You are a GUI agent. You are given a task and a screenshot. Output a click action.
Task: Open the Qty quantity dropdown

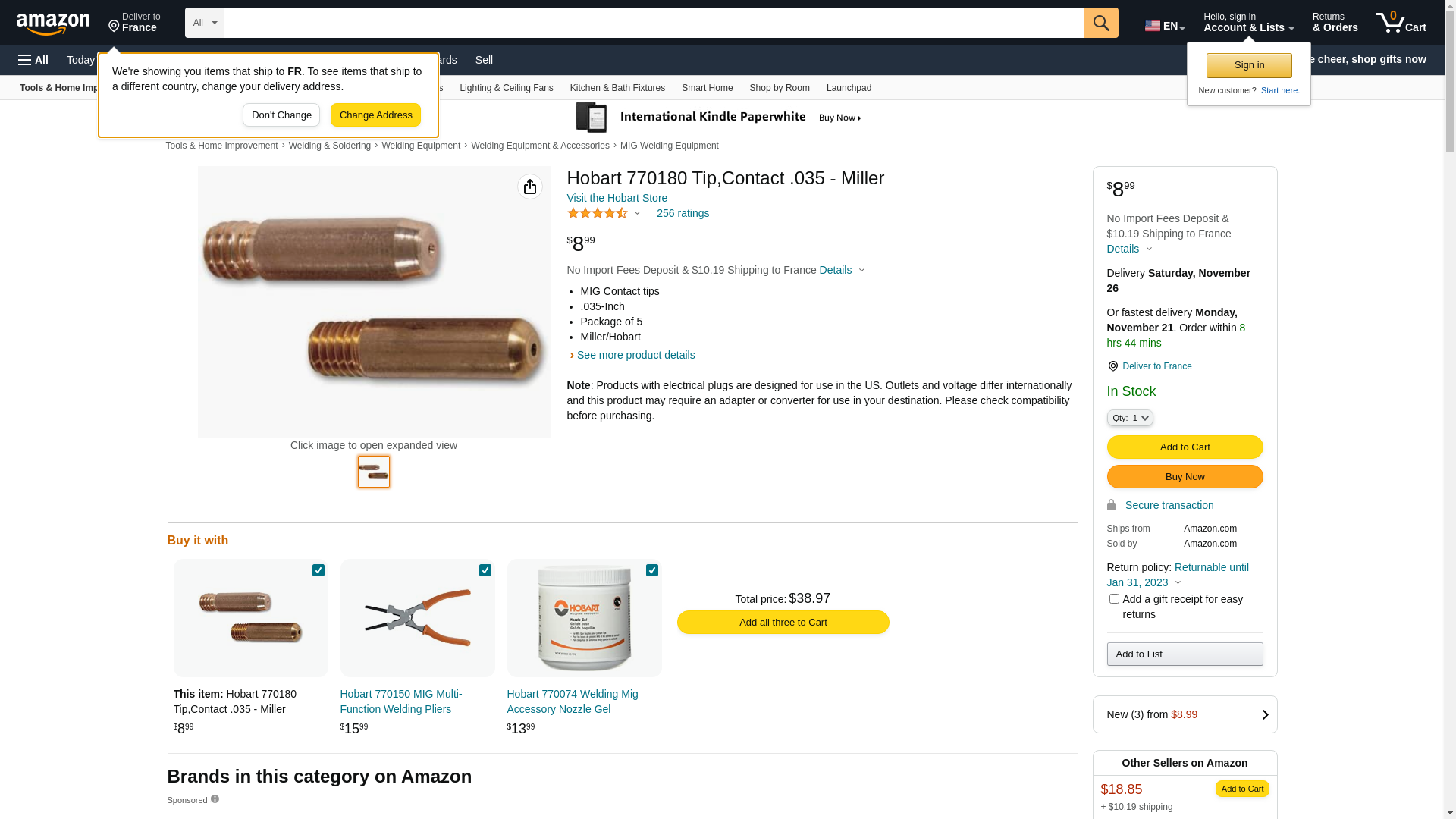(1130, 418)
